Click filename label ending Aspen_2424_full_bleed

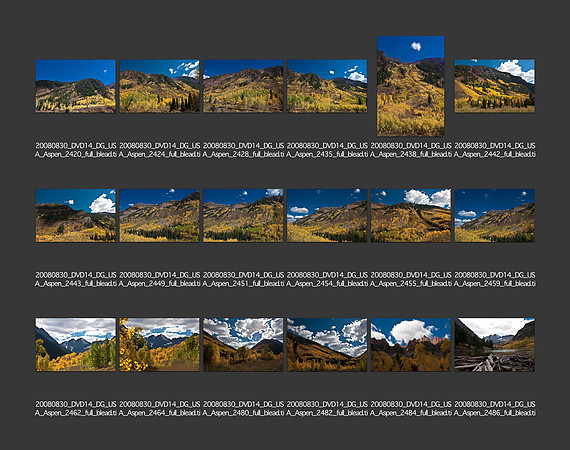point(160,150)
